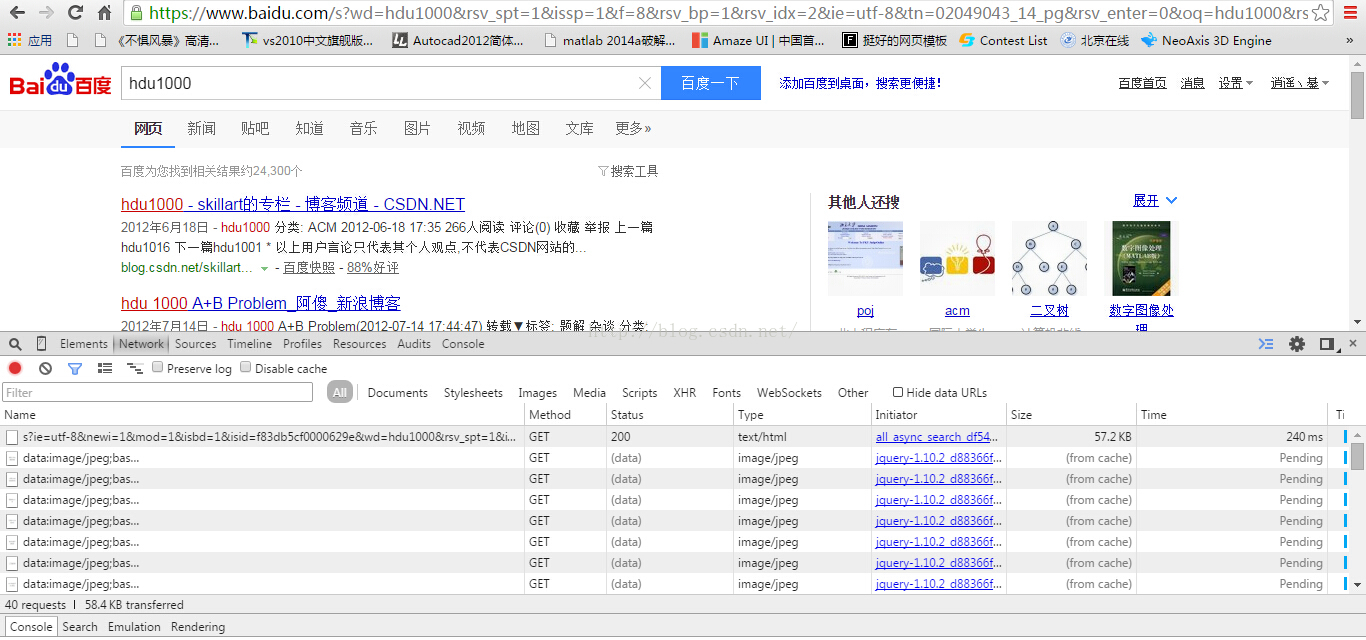Filter network requests by WebSockets

(x=789, y=393)
